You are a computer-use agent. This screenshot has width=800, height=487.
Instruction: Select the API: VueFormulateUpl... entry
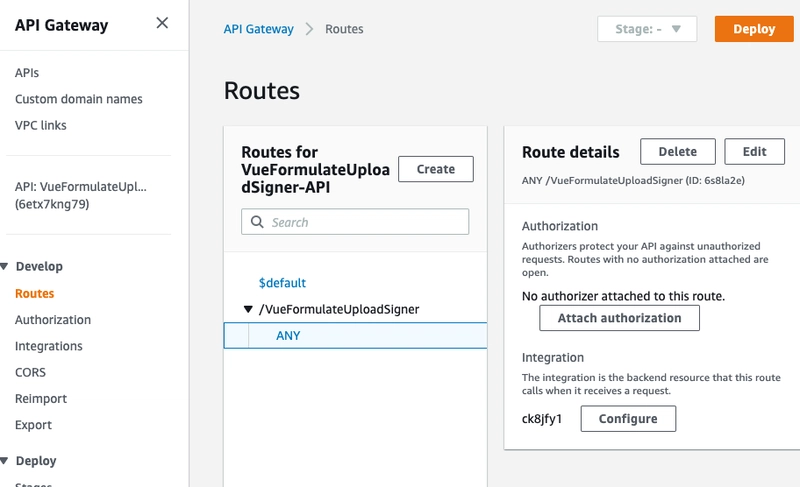click(81, 195)
